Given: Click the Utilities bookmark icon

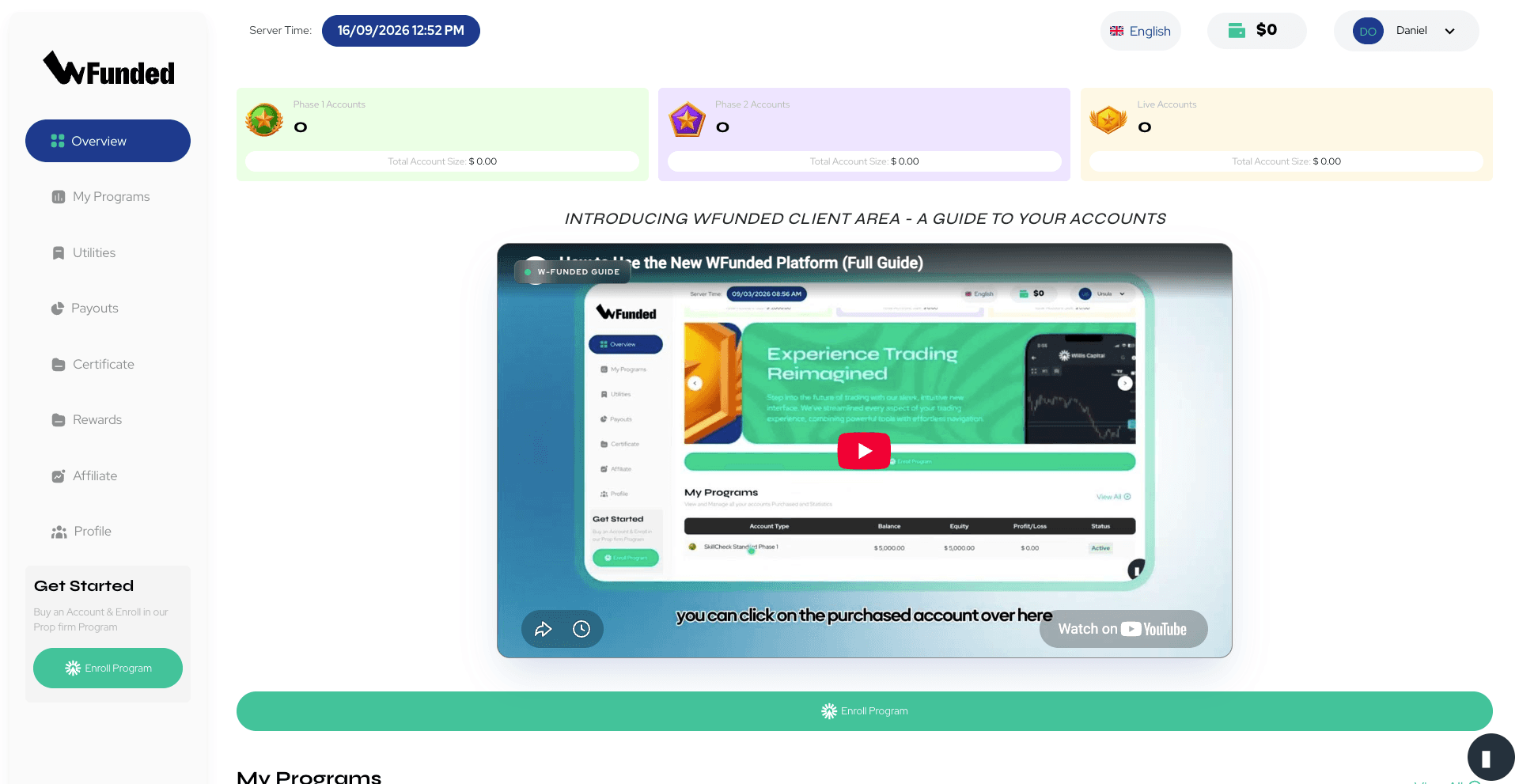Looking at the screenshot, I should (59, 253).
